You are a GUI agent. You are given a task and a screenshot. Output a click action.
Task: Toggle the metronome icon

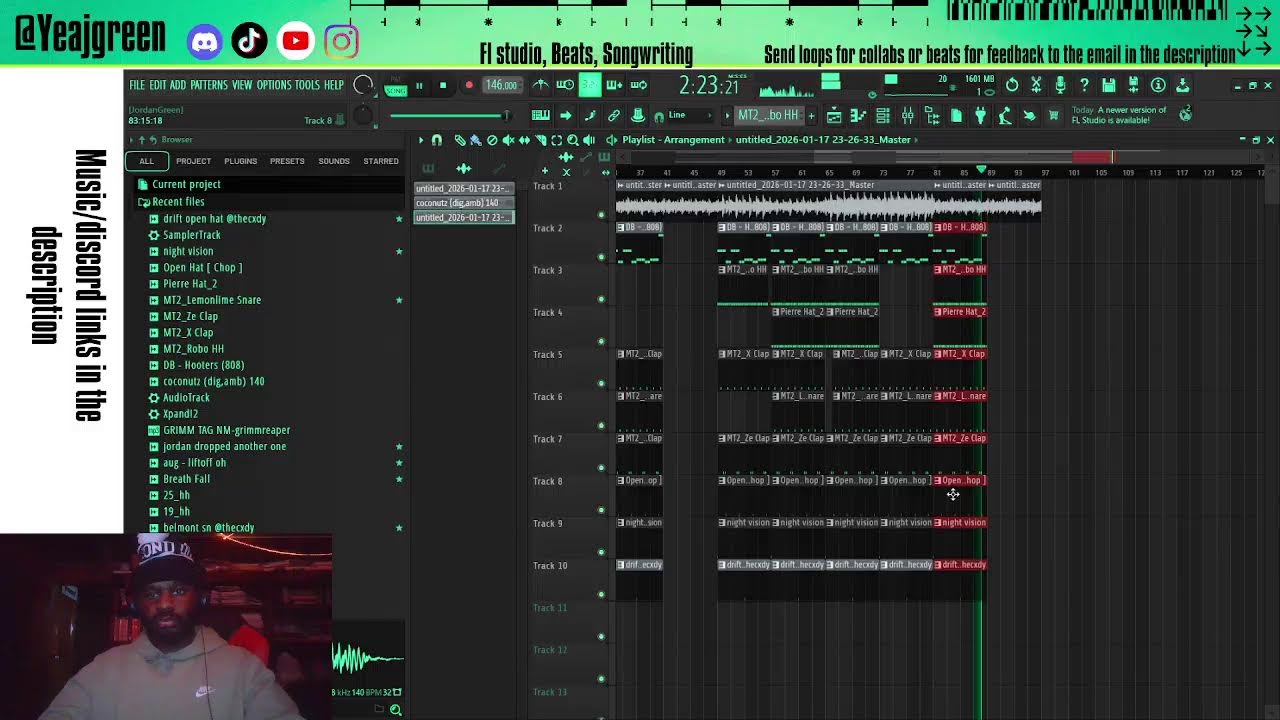point(540,85)
